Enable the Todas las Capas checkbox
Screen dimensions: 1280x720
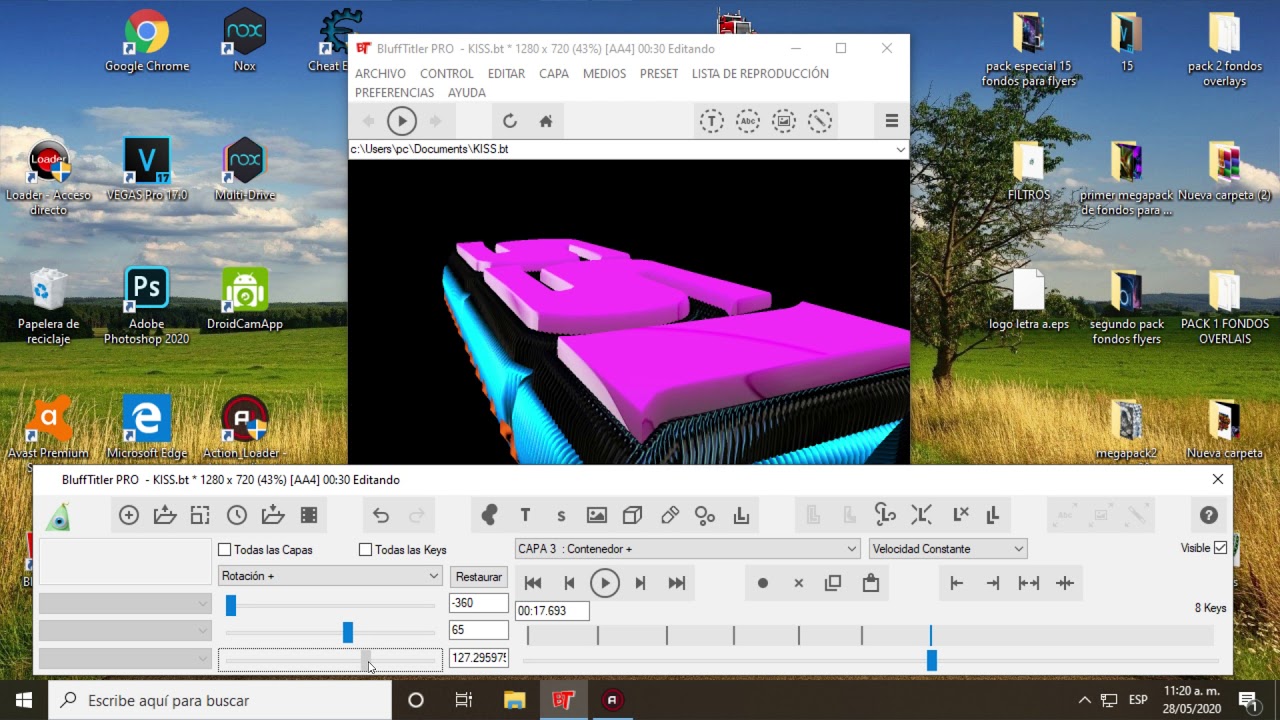(x=225, y=550)
